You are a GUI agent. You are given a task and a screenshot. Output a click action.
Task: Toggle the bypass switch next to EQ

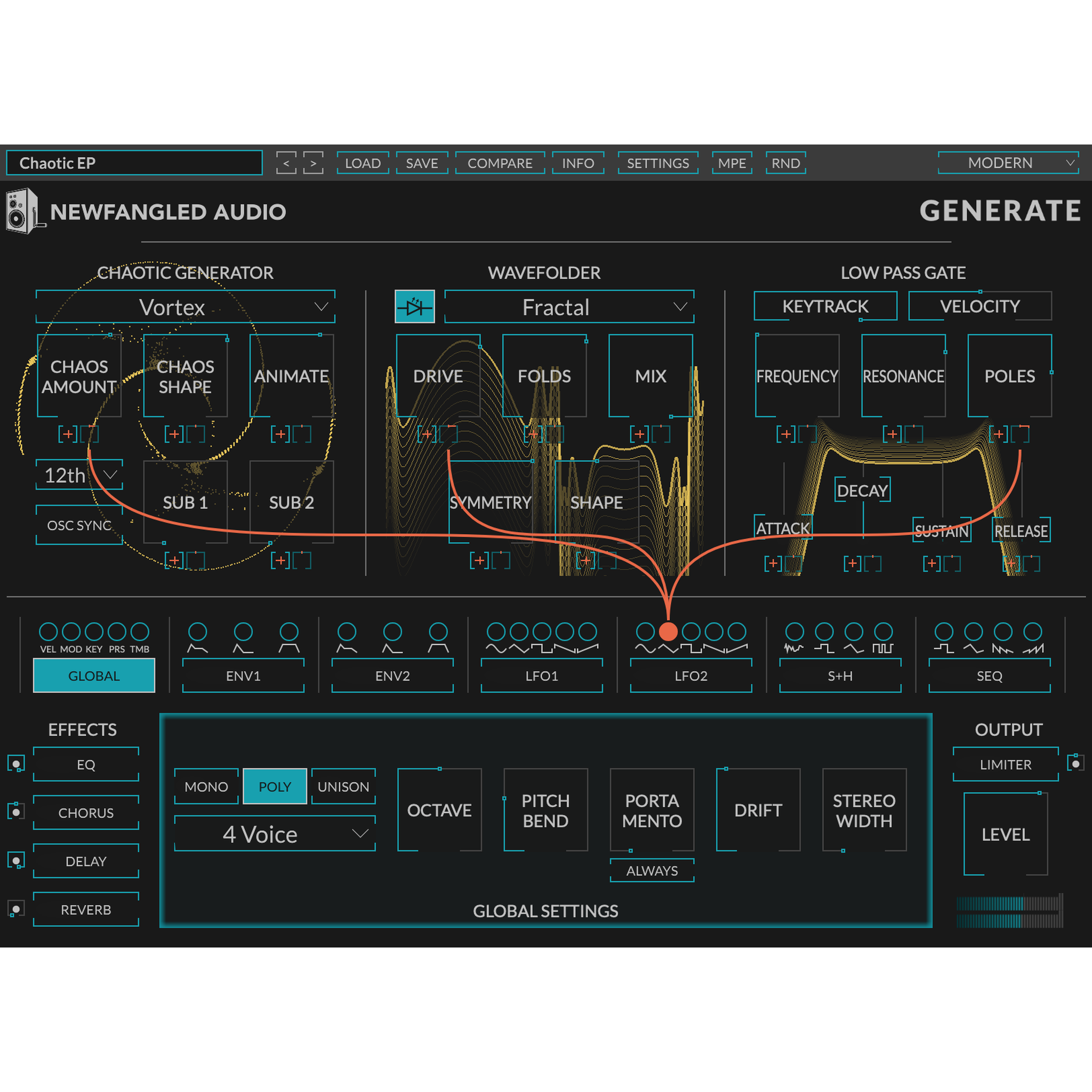pyautogui.click(x=17, y=762)
